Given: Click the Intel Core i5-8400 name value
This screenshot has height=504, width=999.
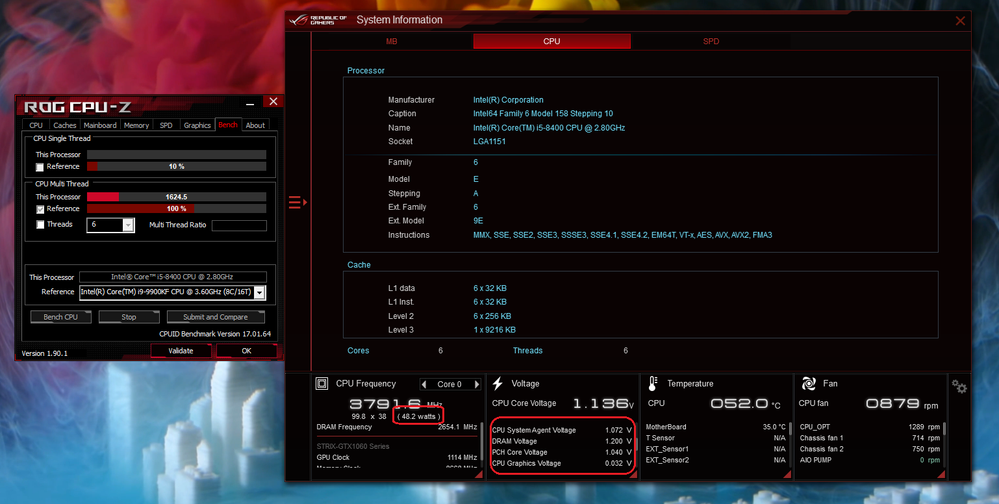Looking at the screenshot, I should (x=549, y=127).
